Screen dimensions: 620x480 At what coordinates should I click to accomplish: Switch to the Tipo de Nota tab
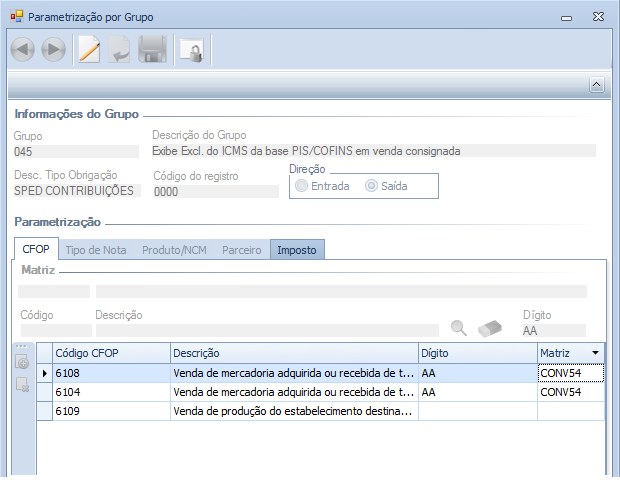click(x=96, y=250)
